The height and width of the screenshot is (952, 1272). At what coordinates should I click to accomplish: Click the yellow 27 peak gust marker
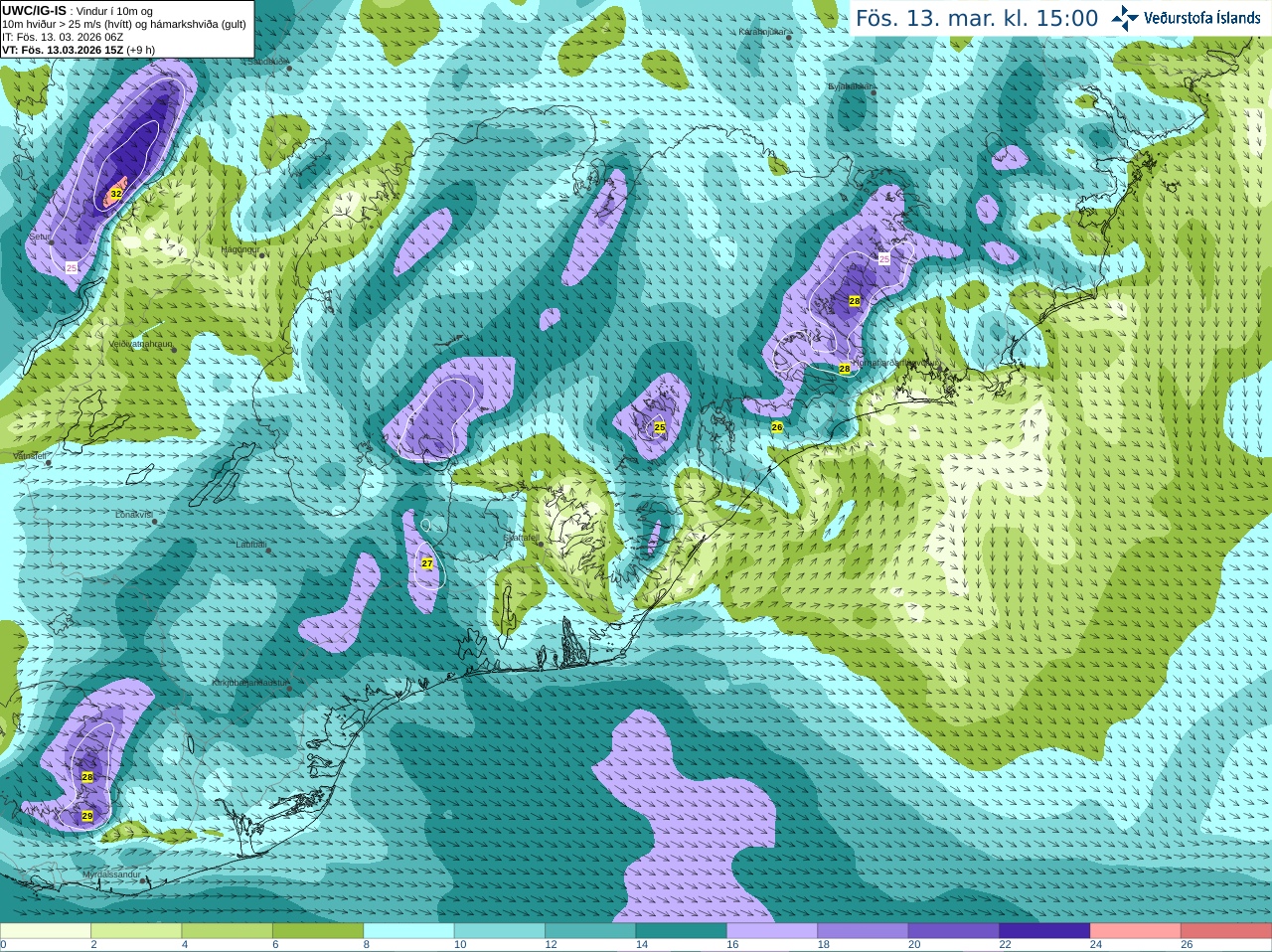coord(427,563)
